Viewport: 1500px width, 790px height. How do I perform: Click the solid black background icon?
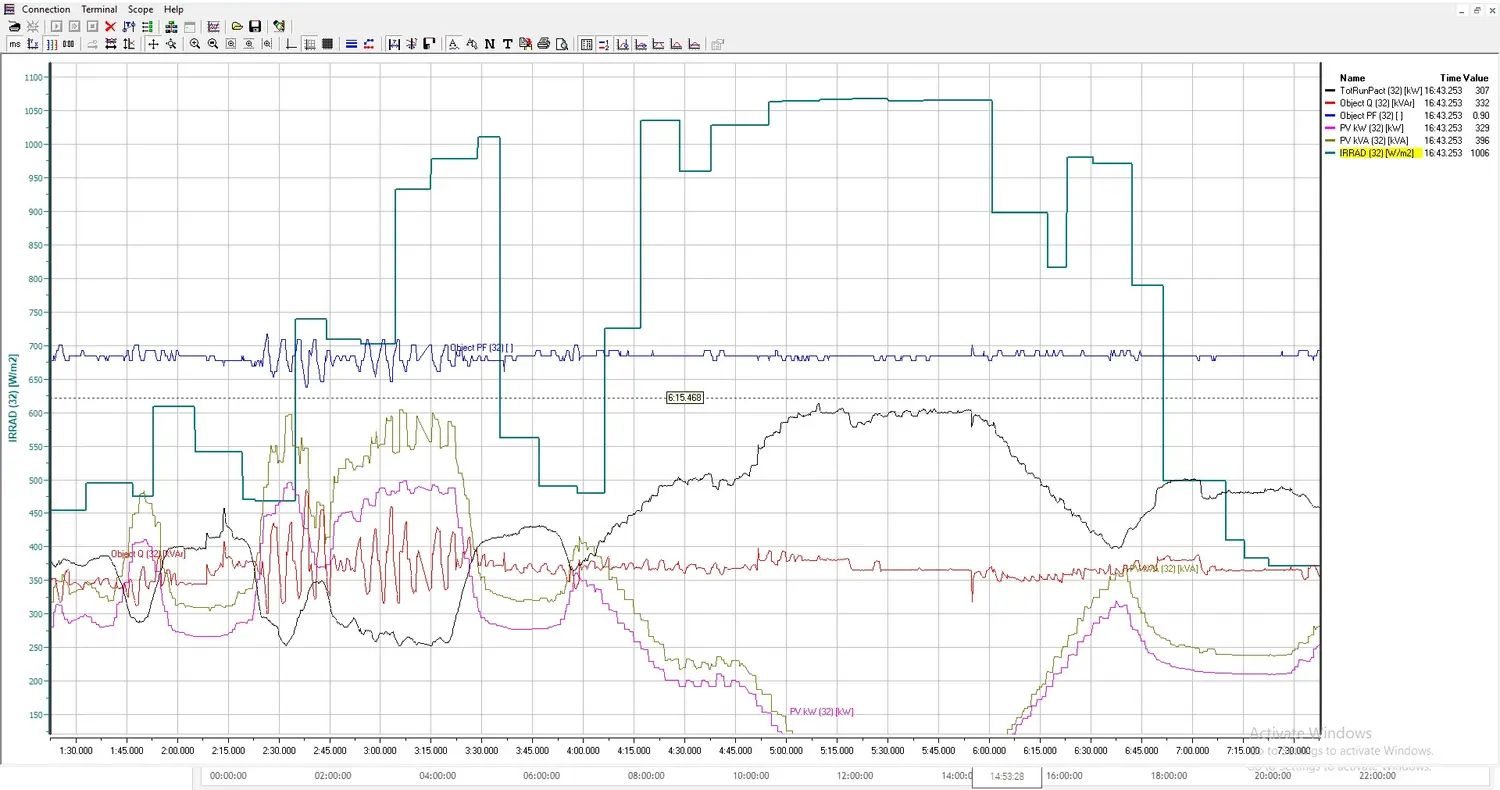pyautogui.click(x=327, y=44)
